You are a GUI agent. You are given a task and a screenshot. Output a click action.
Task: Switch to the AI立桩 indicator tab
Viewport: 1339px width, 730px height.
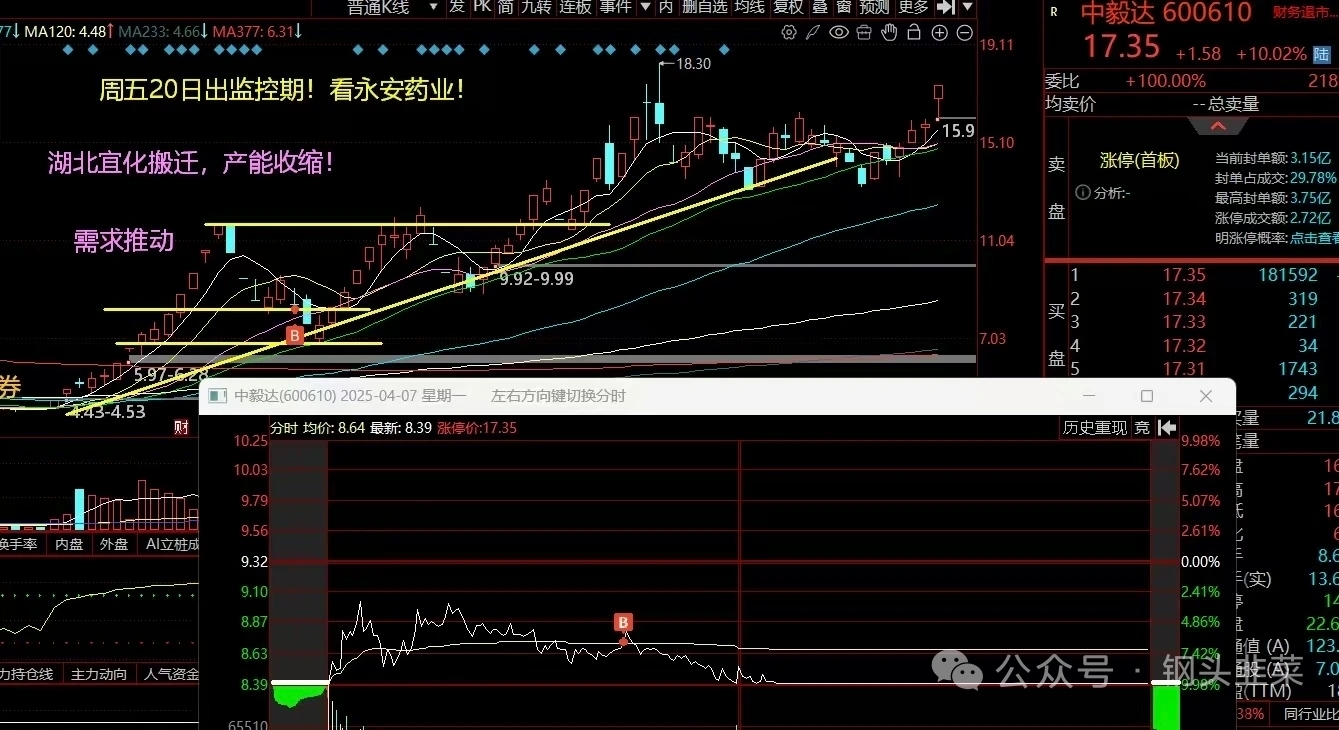coord(170,545)
